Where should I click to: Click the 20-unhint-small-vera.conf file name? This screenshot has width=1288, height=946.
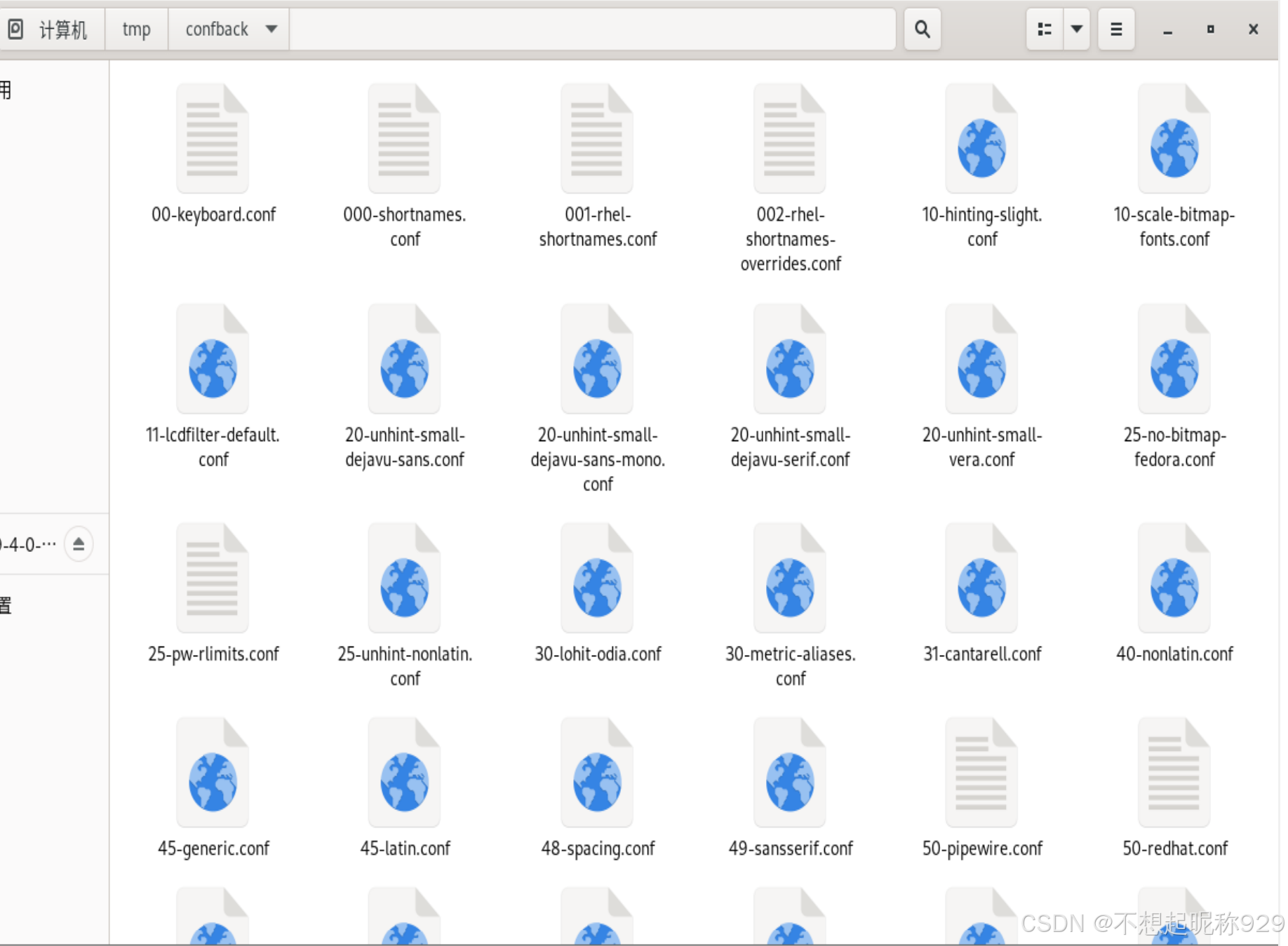pos(982,447)
